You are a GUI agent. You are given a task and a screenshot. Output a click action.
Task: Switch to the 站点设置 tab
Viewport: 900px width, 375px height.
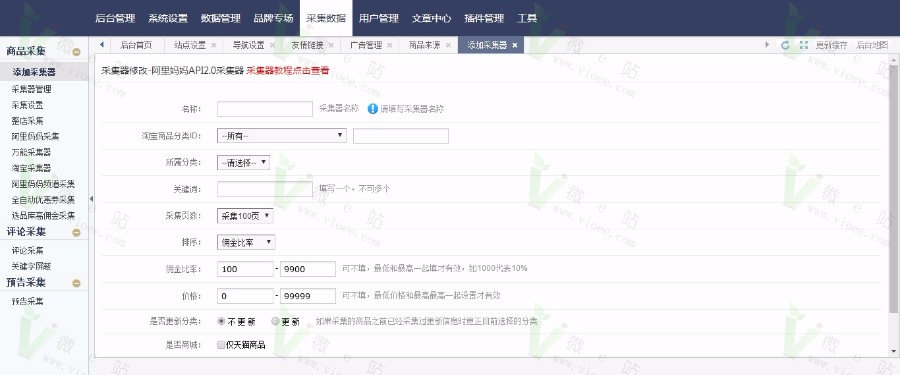pyautogui.click(x=190, y=45)
